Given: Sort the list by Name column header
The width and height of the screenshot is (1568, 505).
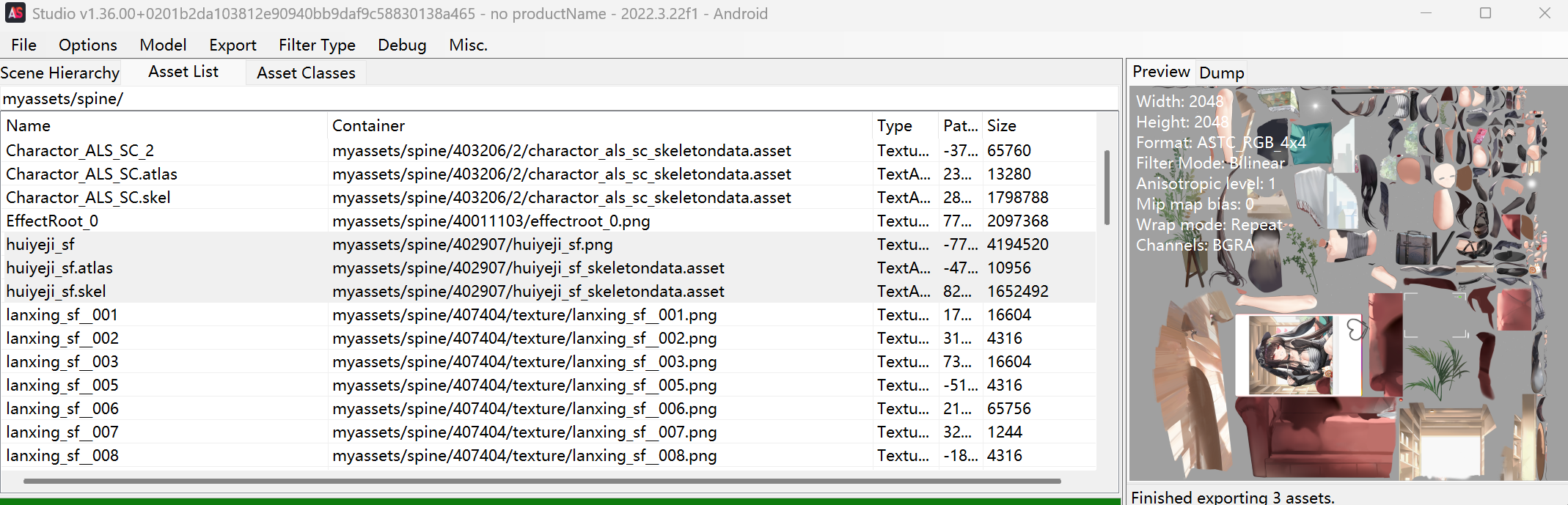Looking at the screenshot, I should 163,126.
